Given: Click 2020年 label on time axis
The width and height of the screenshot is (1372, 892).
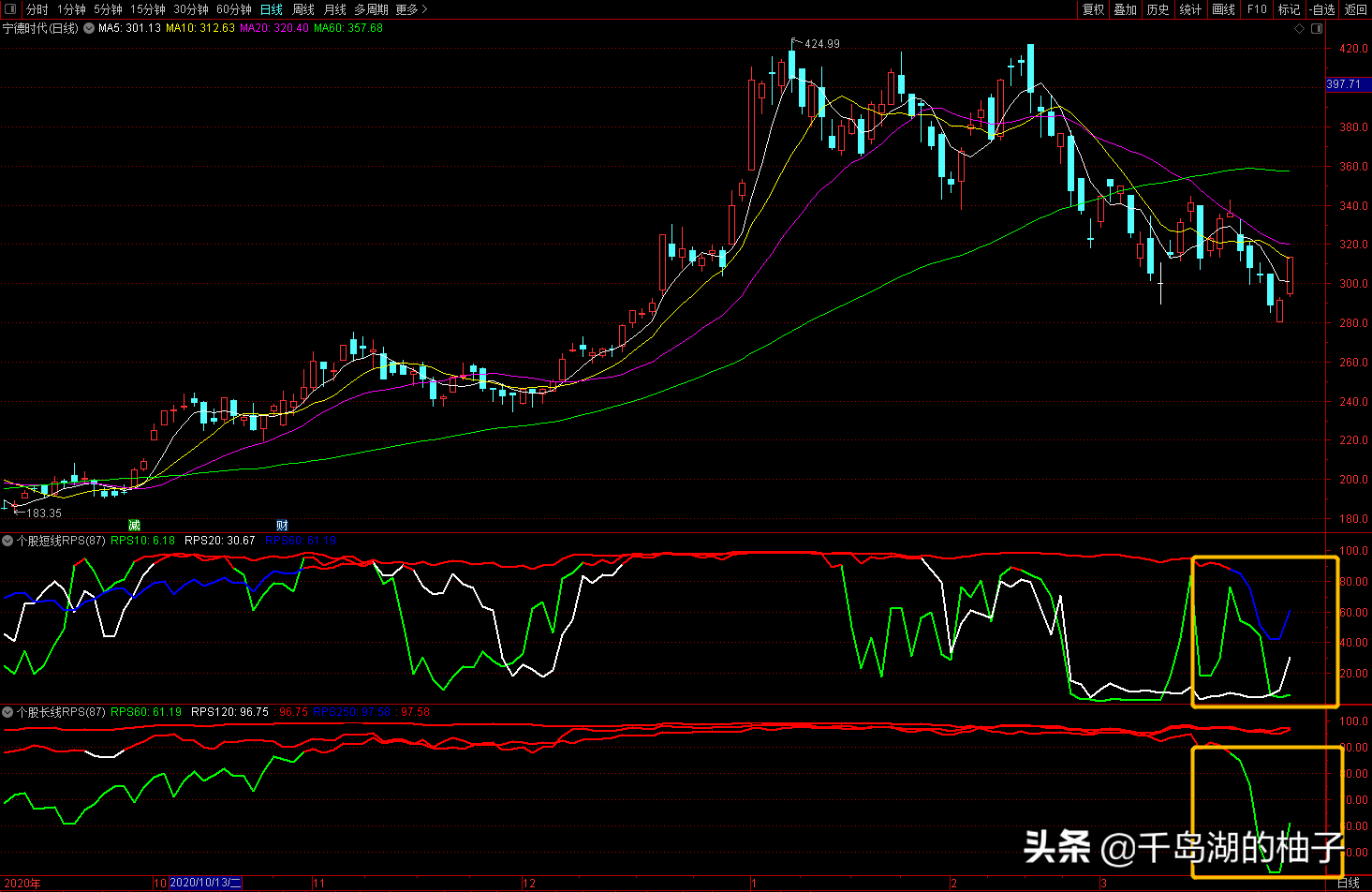Looking at the screenshot, I should point(22,884).
